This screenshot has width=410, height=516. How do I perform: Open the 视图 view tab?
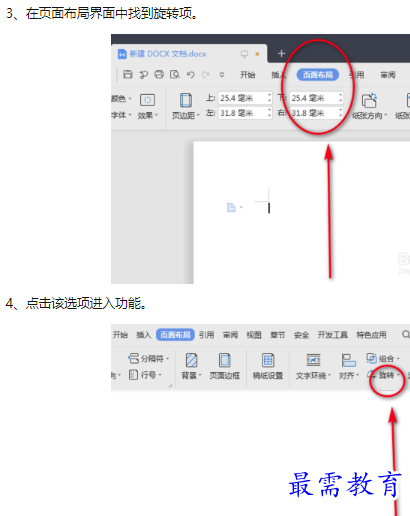[x=254, y=335]
